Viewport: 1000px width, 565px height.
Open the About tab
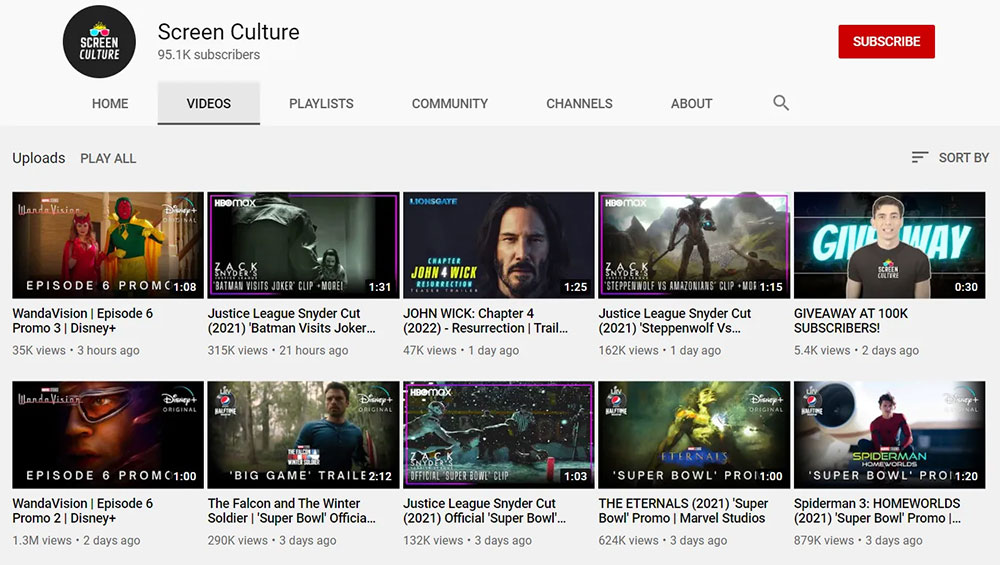pos(691,103)
